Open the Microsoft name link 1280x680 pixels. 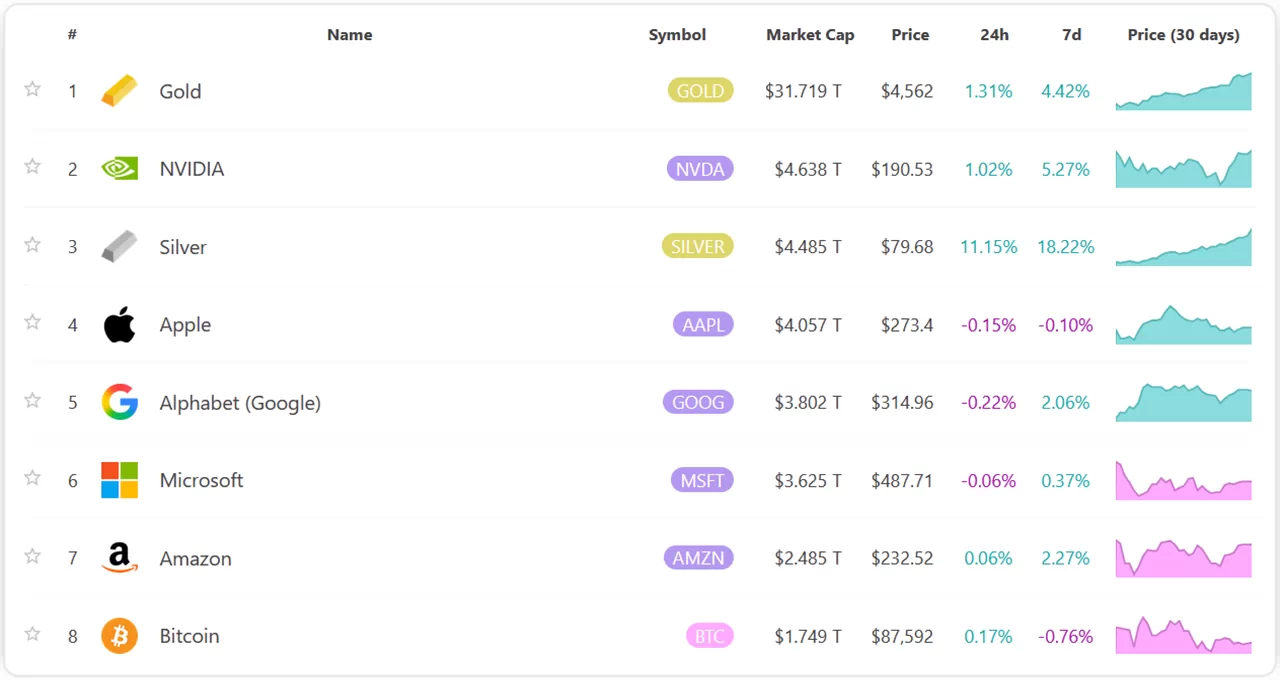(201, 480)
